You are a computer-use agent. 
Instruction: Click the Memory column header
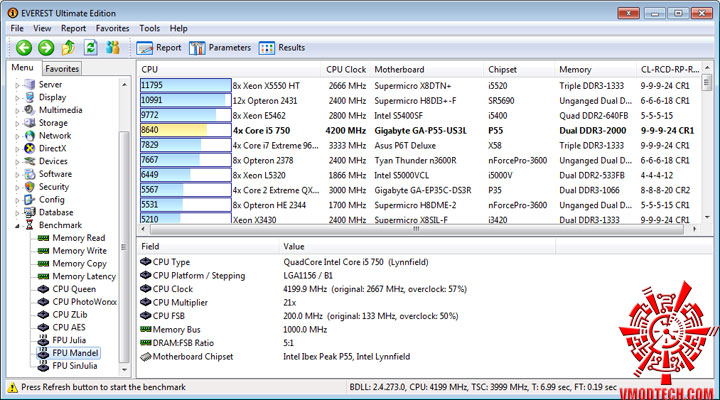click(x=596, y=69)
